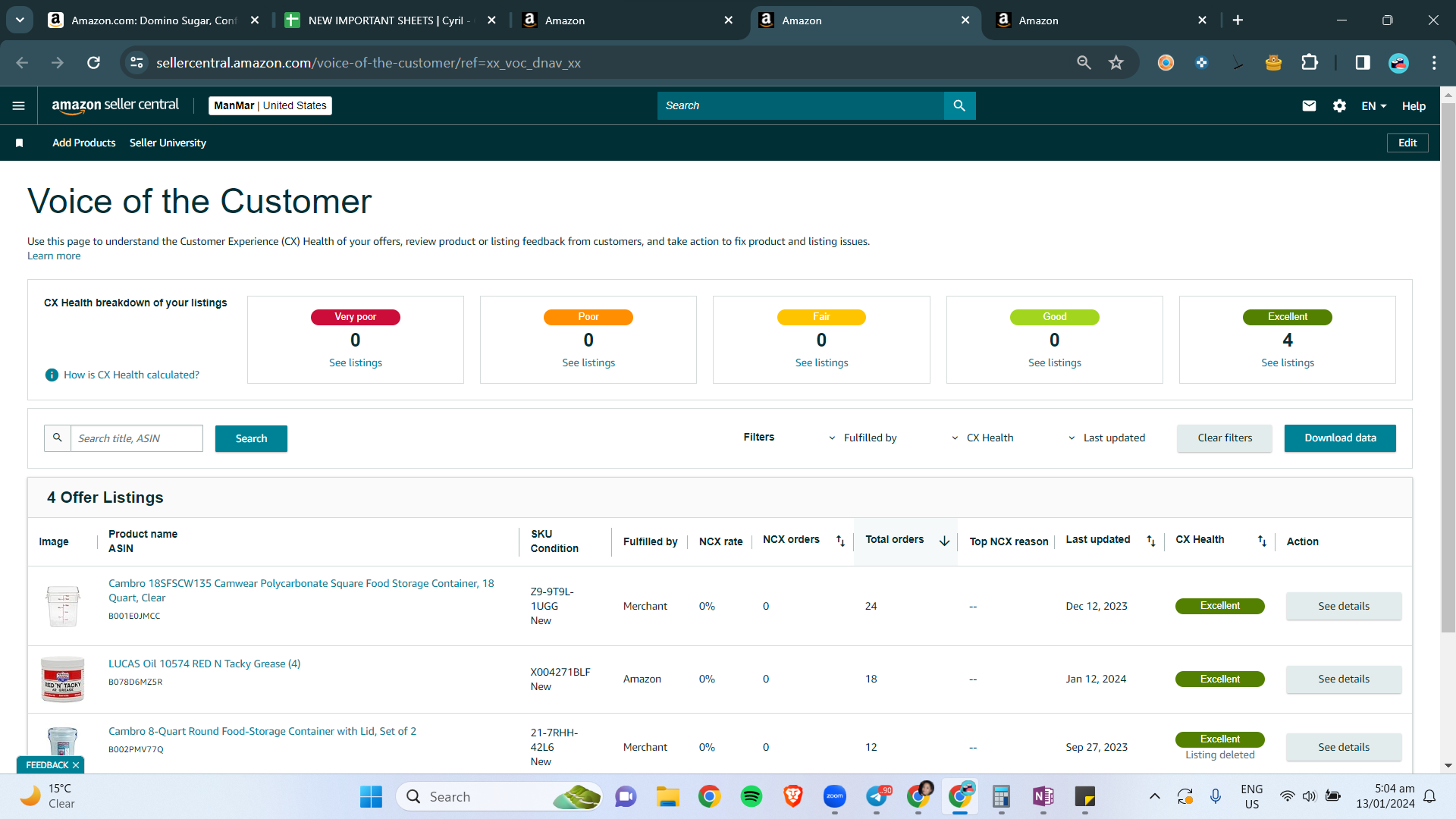Open the Seller Central messages envelope
Image resolution: width=1456 pixels, height=819 pixels.
(1309, 106)
